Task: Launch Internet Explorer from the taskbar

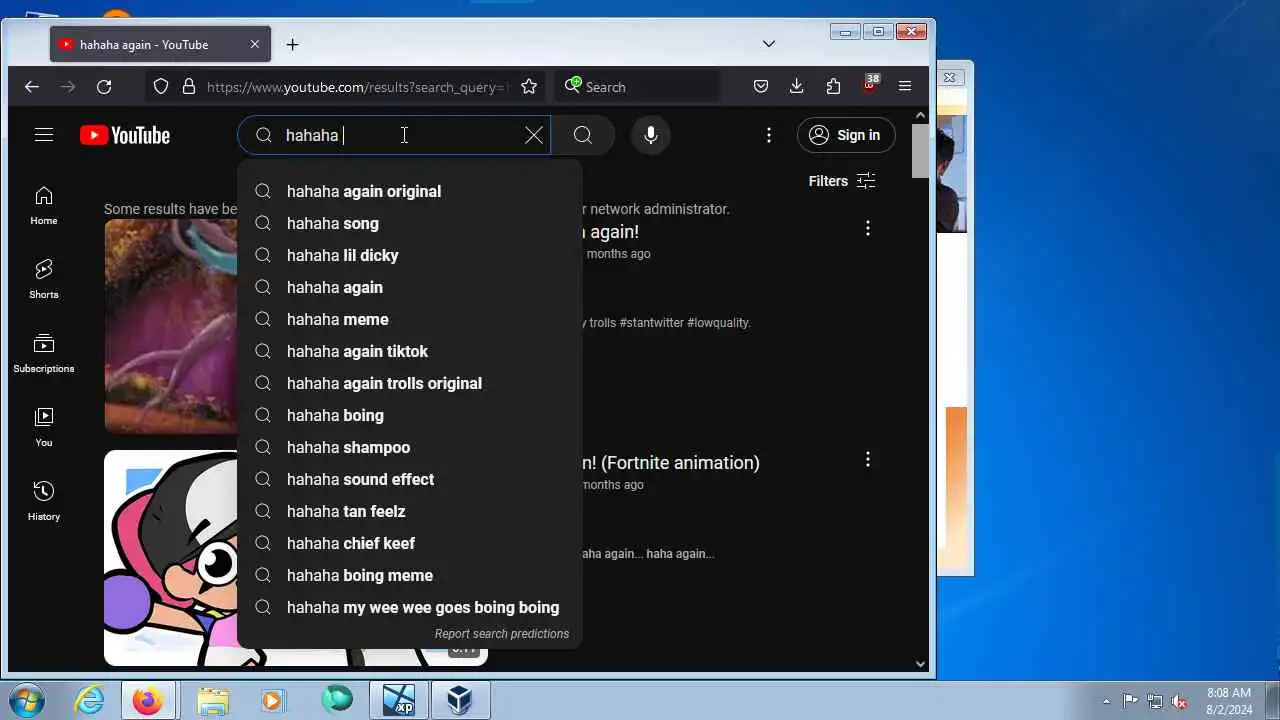Action: [x=90, y=700]
